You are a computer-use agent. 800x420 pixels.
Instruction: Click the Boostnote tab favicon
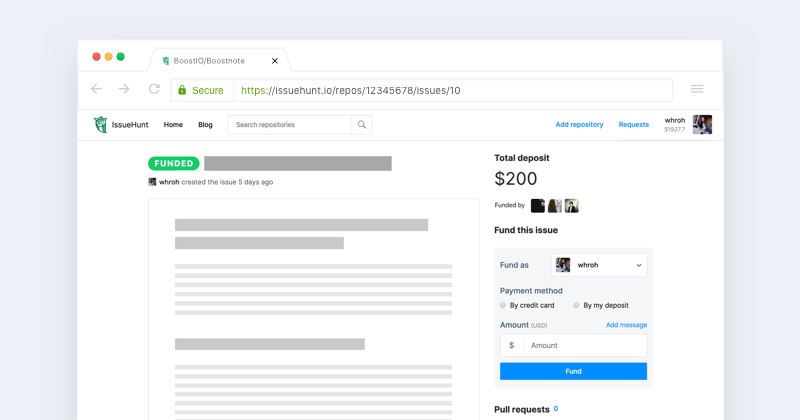[165, 61]
